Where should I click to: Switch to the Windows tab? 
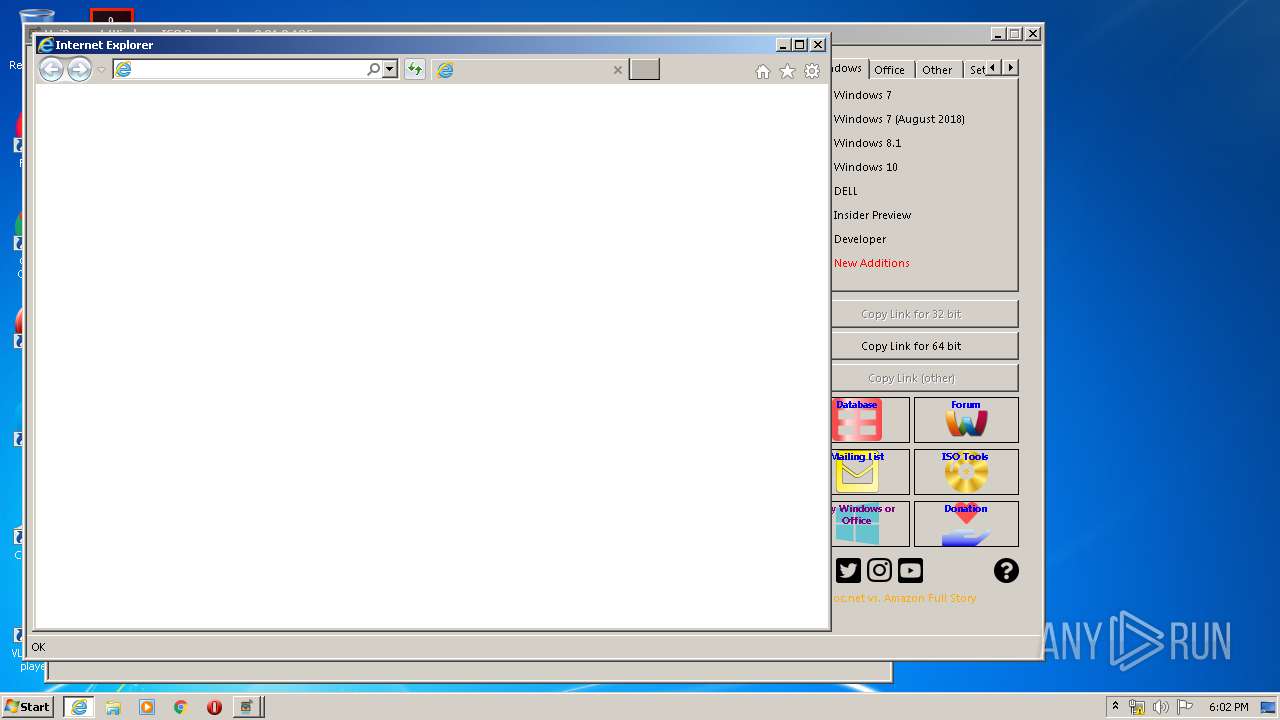[847, 68]
